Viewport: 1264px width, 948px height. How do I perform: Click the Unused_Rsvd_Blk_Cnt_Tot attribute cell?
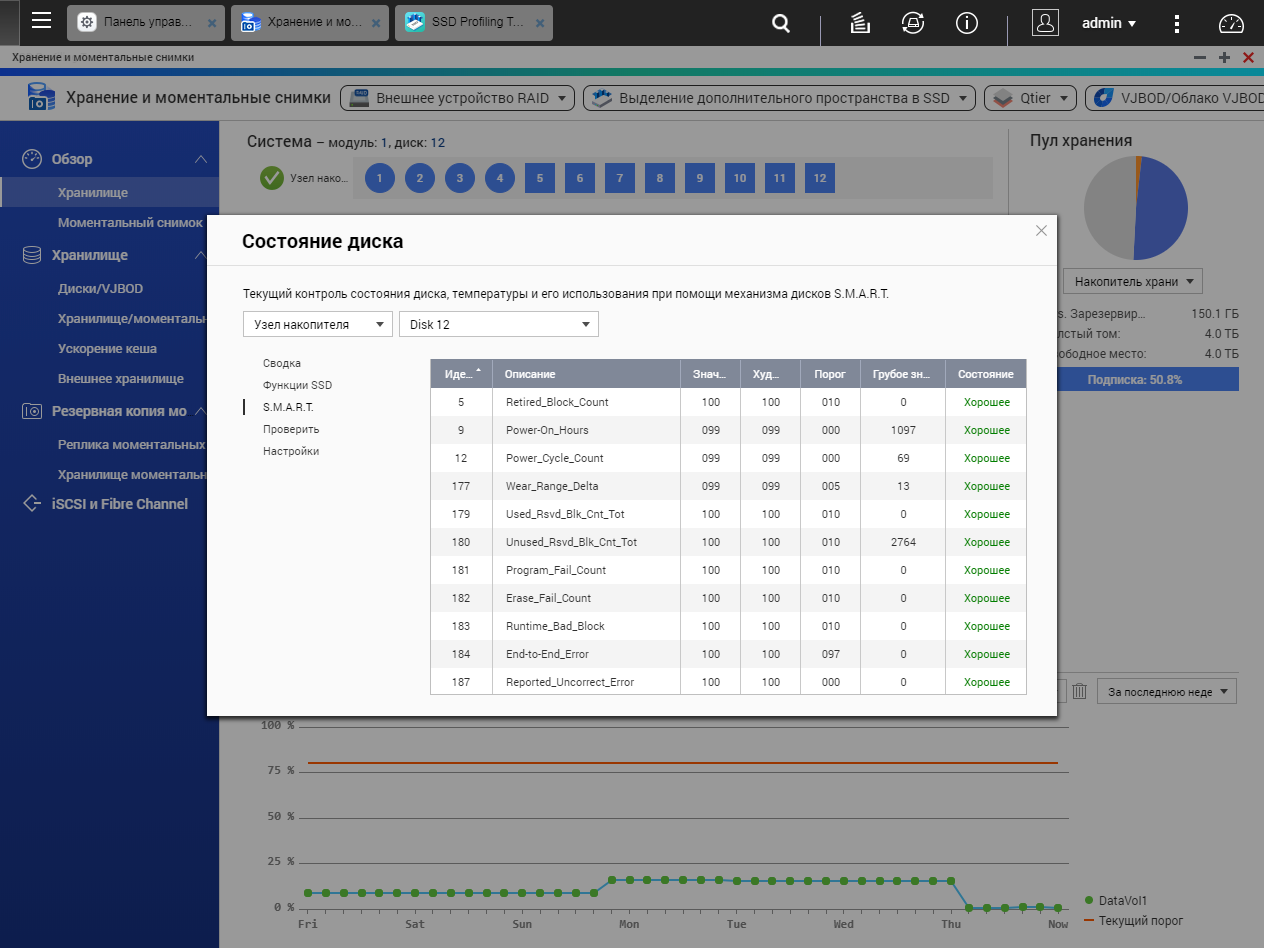pyautogui.click(x=586, y=542)
